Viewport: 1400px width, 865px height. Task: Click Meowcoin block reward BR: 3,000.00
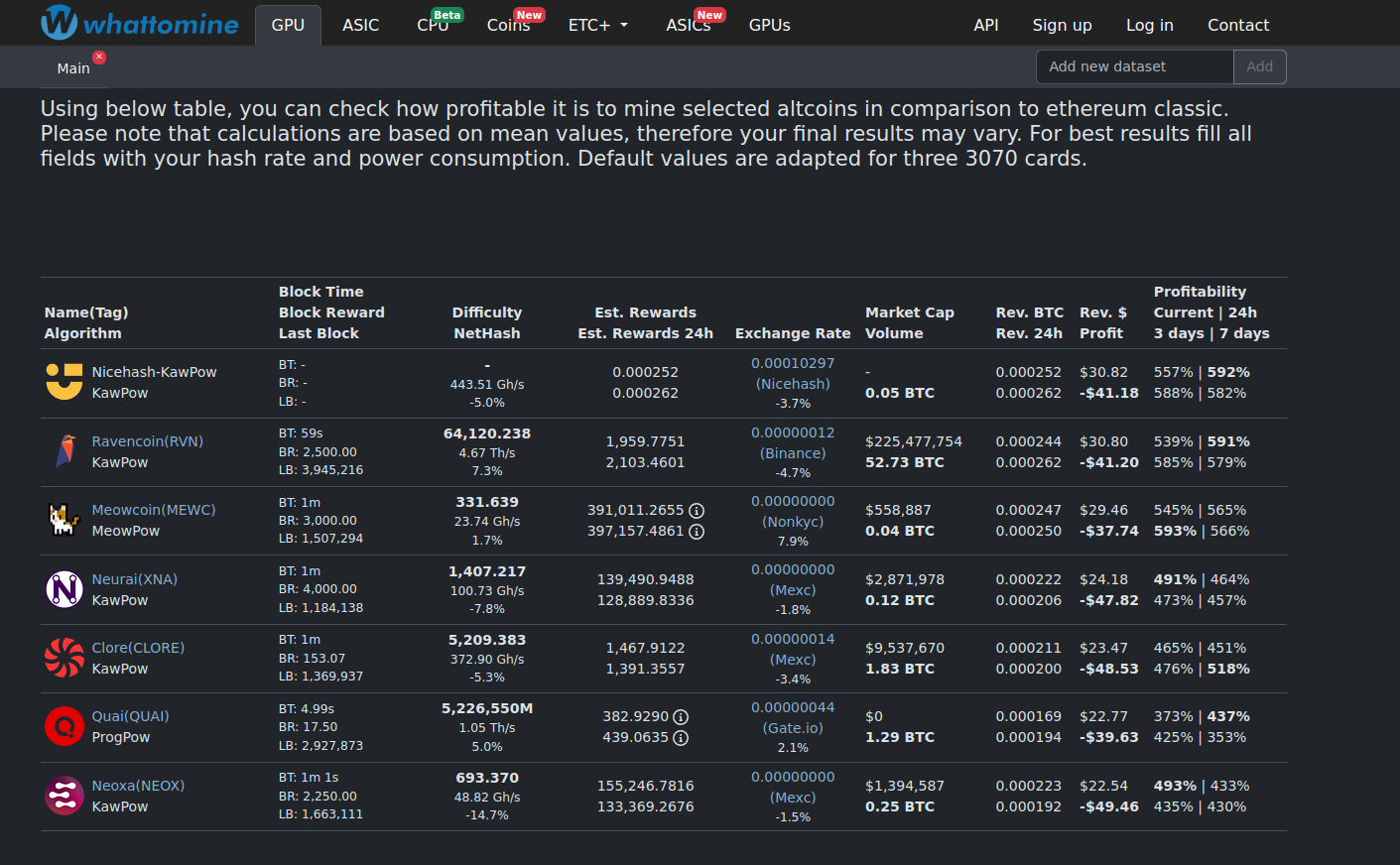[x=318, y=520]
